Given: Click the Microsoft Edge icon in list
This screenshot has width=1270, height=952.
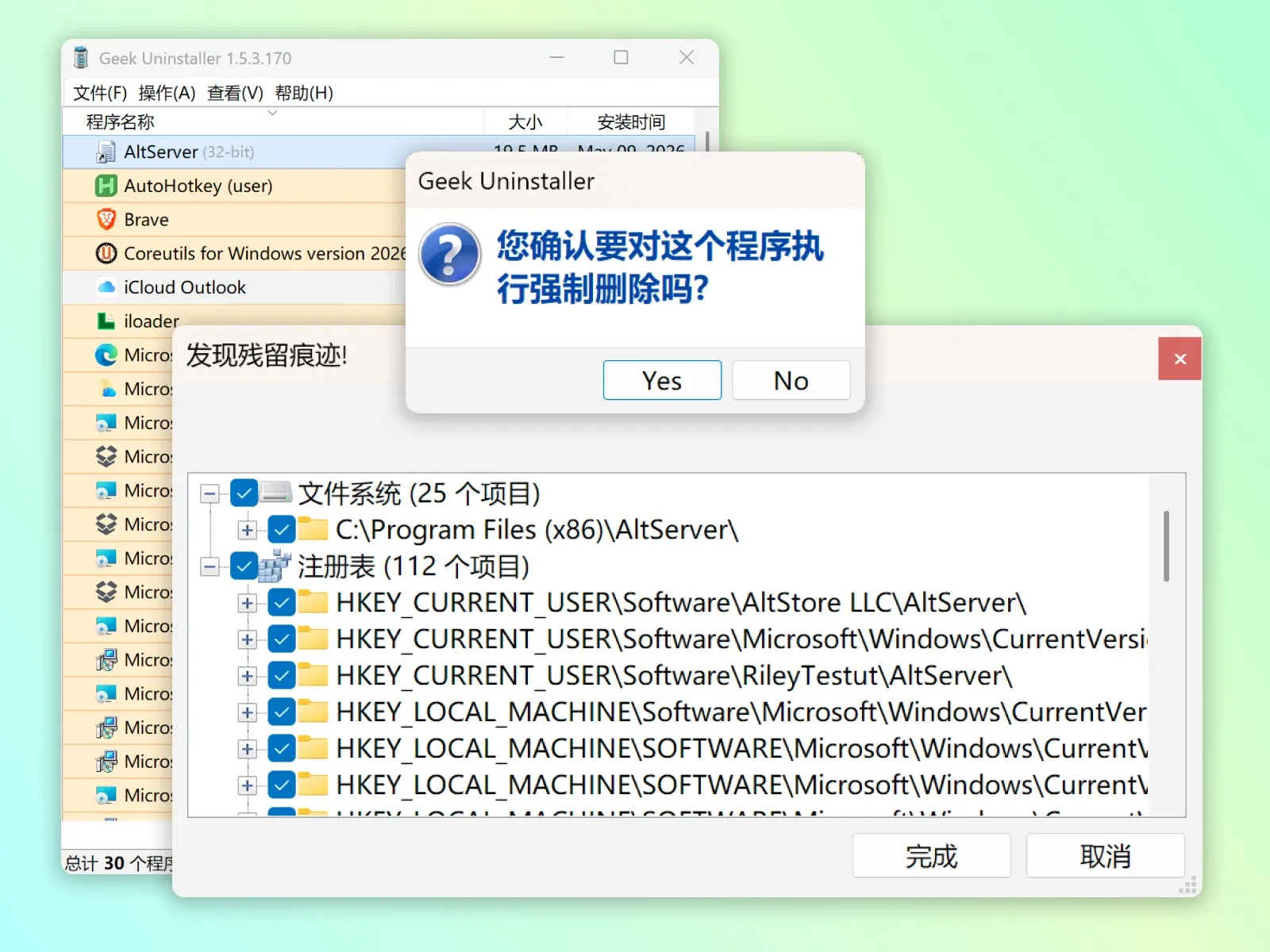Looking at the screenshot, I should point(106,355).
